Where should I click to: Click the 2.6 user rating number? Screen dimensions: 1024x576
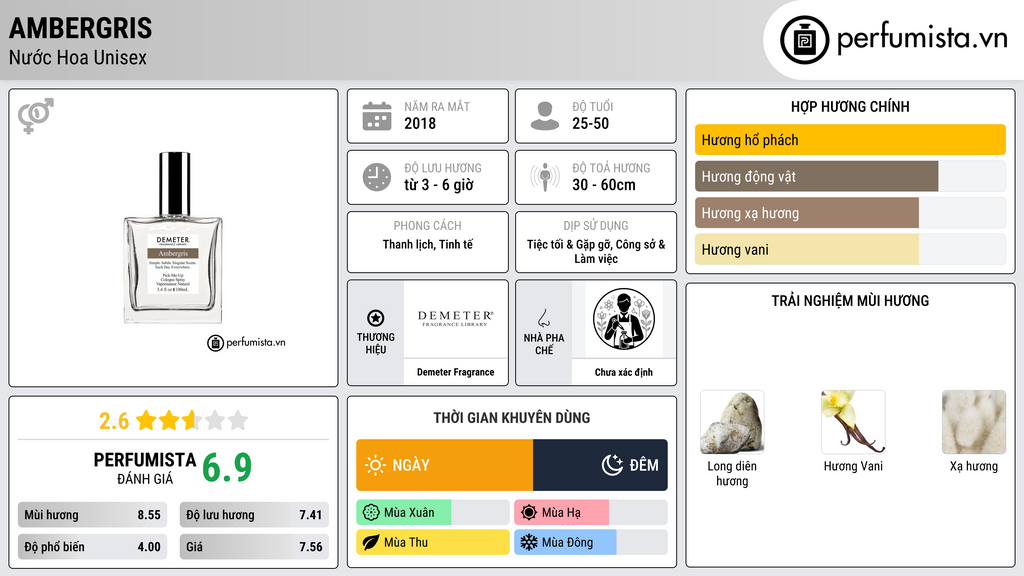(114, 421)
